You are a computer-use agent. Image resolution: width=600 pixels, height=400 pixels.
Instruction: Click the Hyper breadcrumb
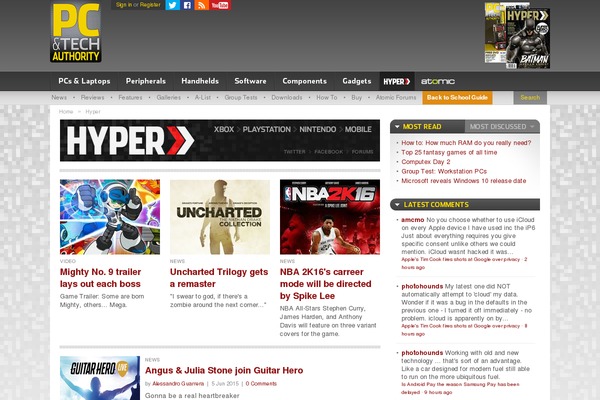click(93, 112)
